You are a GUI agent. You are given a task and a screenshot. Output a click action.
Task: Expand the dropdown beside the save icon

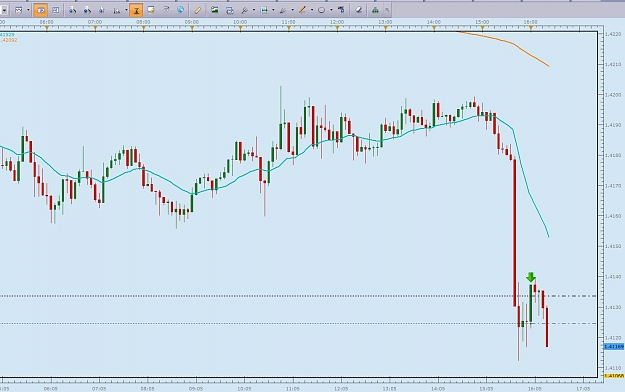pos(273,10)
